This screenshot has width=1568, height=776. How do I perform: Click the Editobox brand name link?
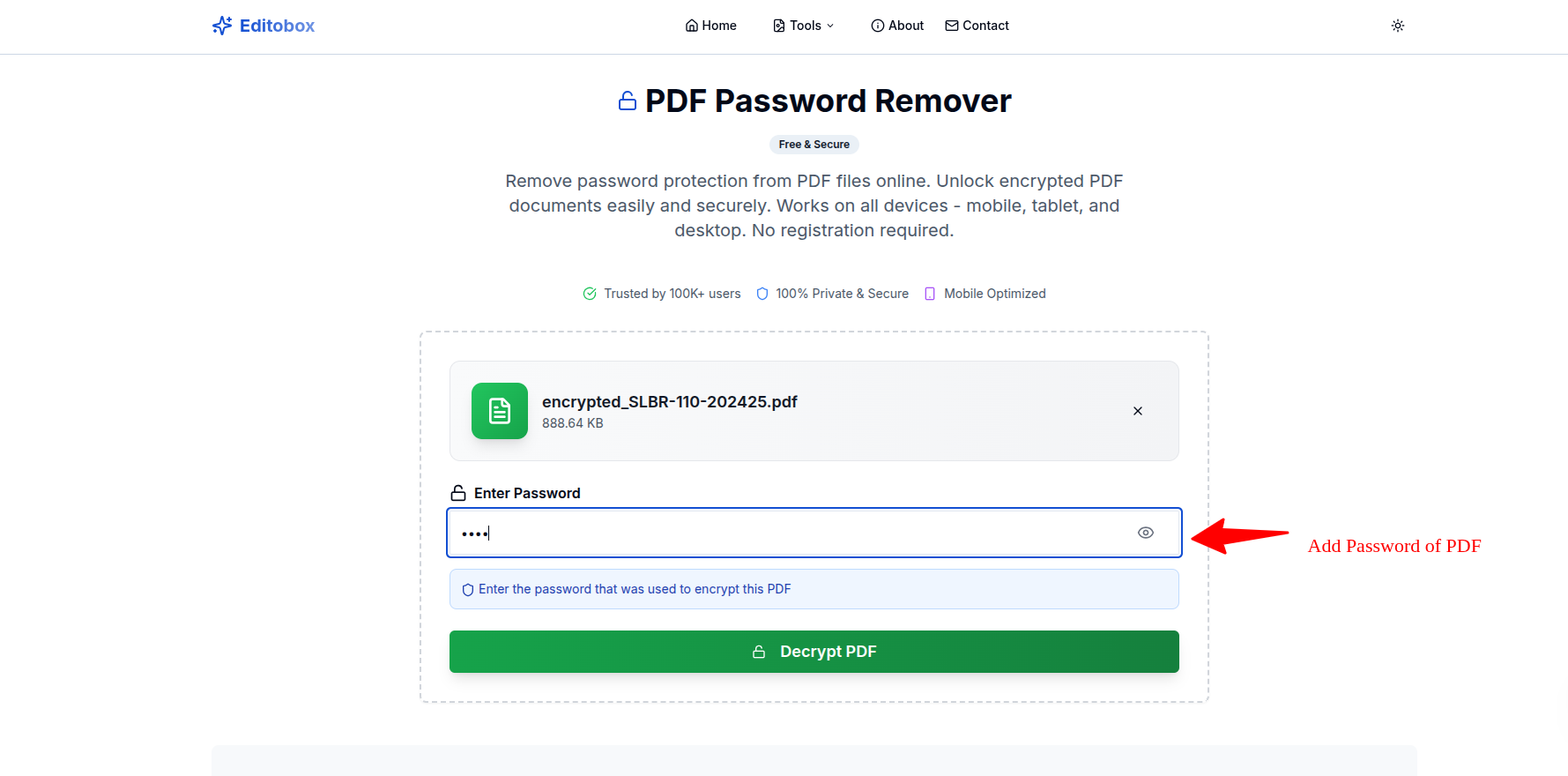(x=277, y=26)
